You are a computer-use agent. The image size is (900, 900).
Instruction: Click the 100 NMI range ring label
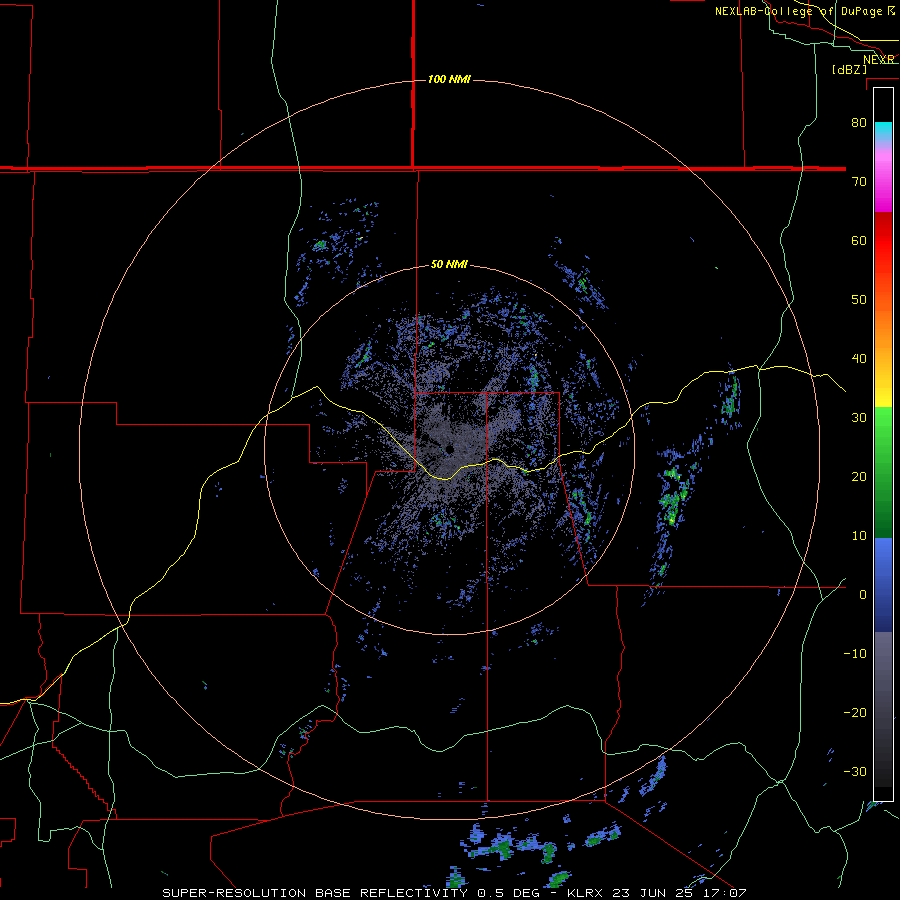click(449, 79)
